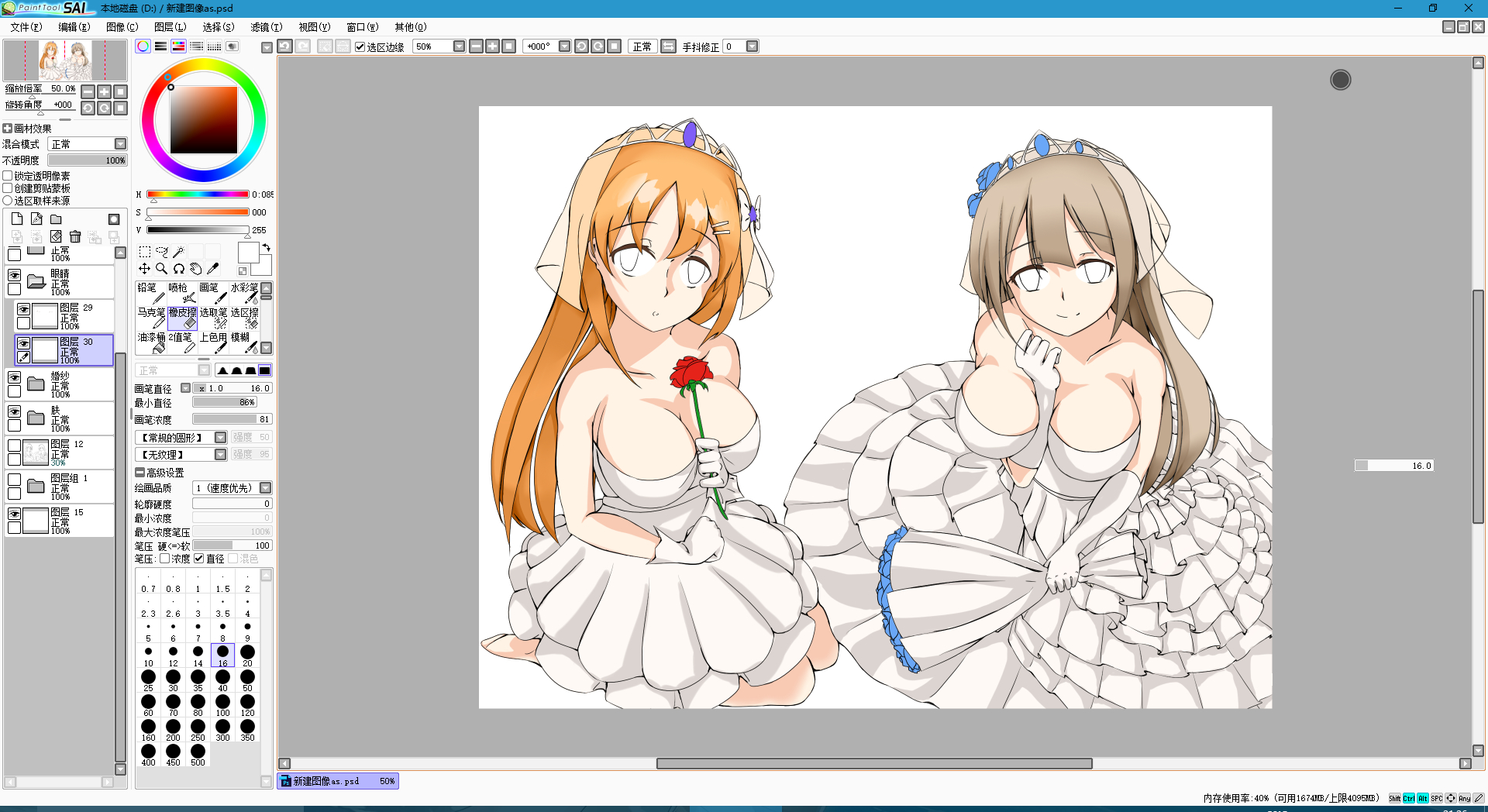The image size is (1488, 812).
Task: Open 【无纹理】 texture dropdown
Action: pyautogui.click(x=221, y=455)
